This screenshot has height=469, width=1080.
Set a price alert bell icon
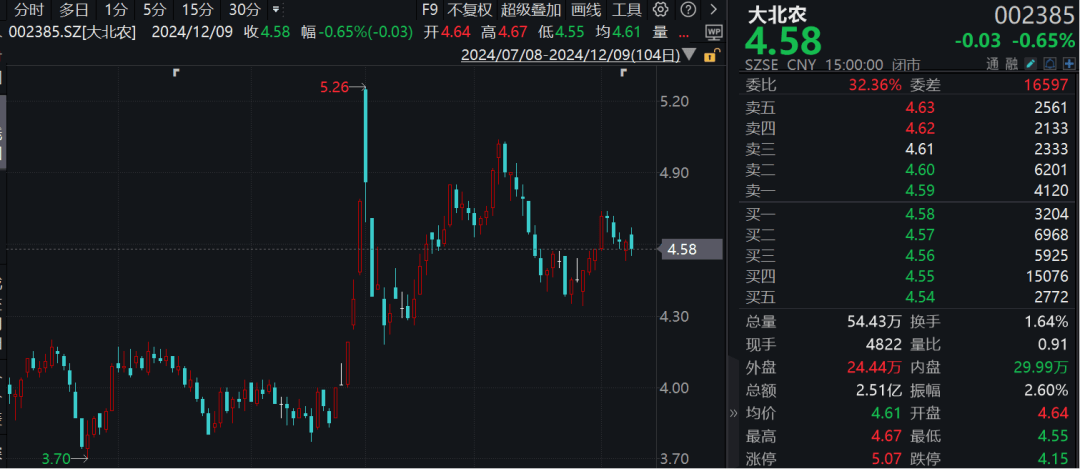tap(1050, 64)
